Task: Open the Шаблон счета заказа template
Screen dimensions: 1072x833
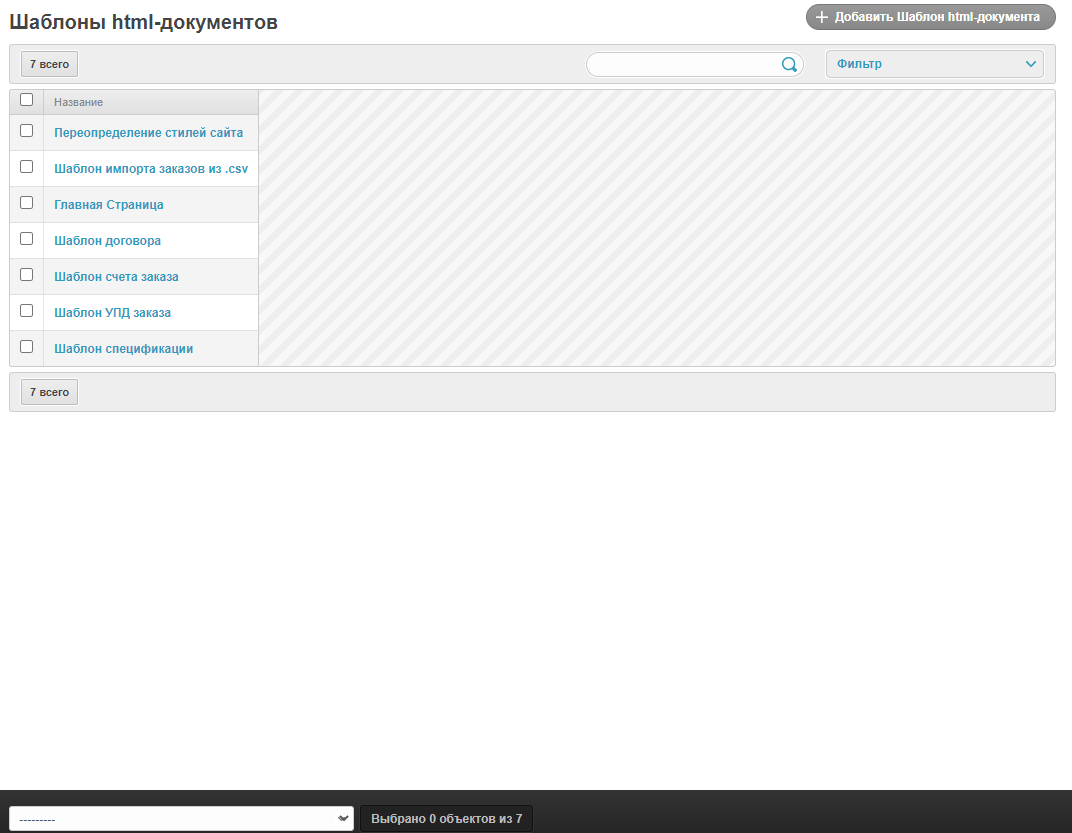Action: (x=116, y=277)
